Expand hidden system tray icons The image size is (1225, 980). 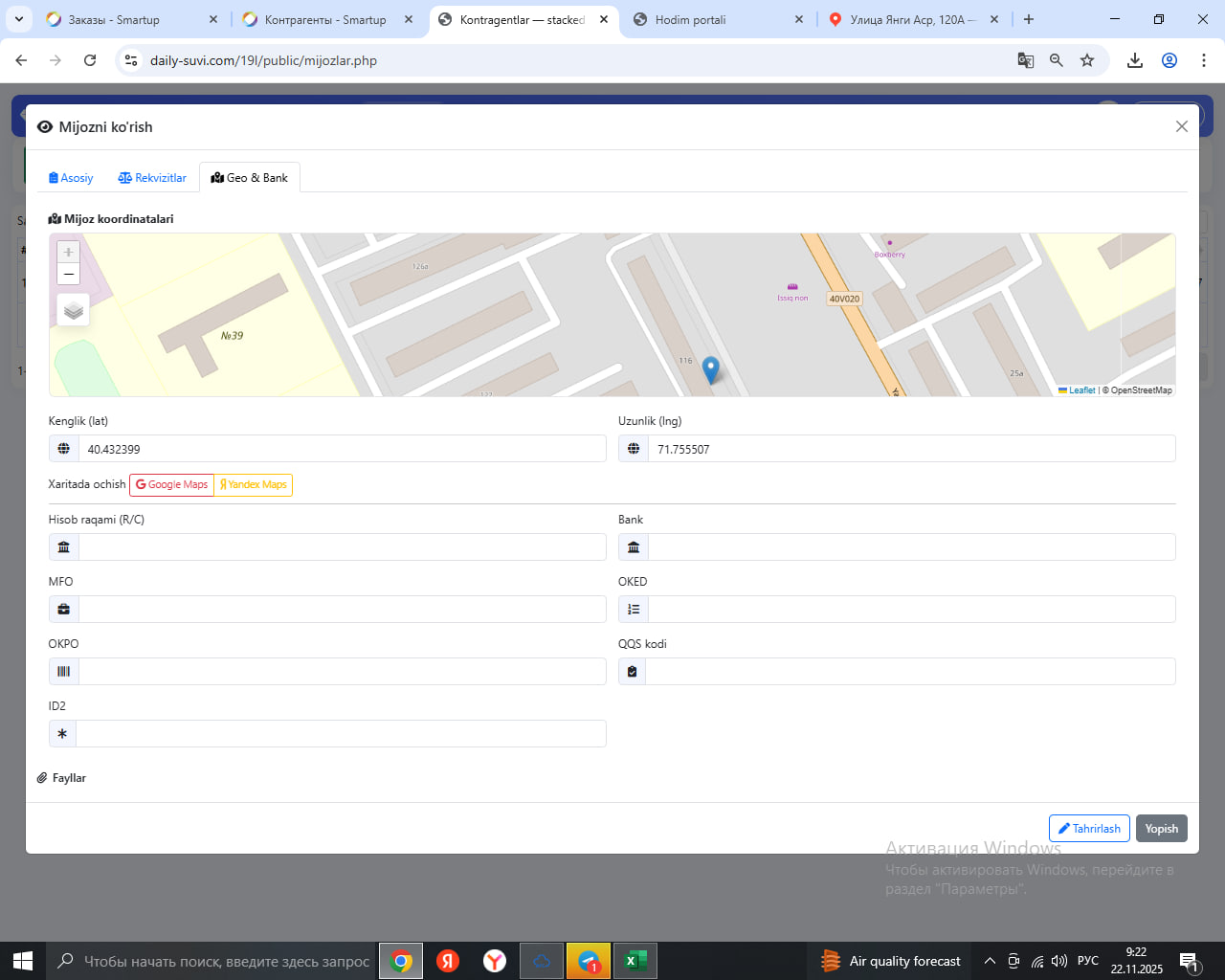(x=990, y=961)
